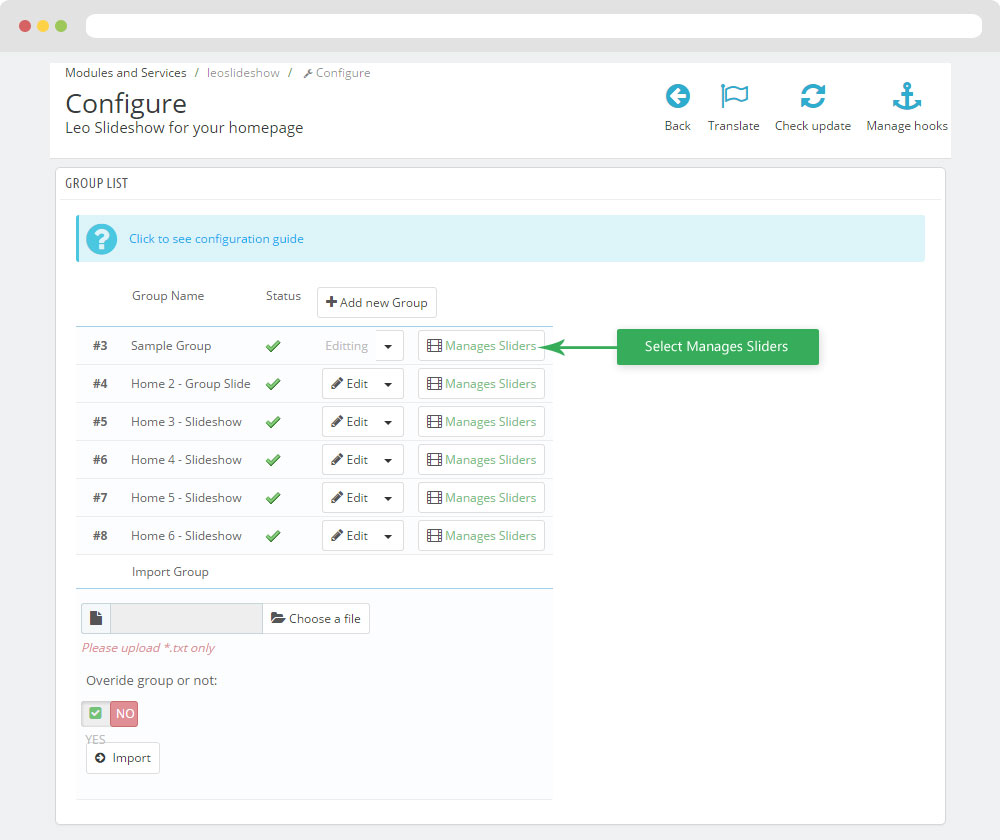Click Choose a file button
1000x840 pixels.
(316, 618)
